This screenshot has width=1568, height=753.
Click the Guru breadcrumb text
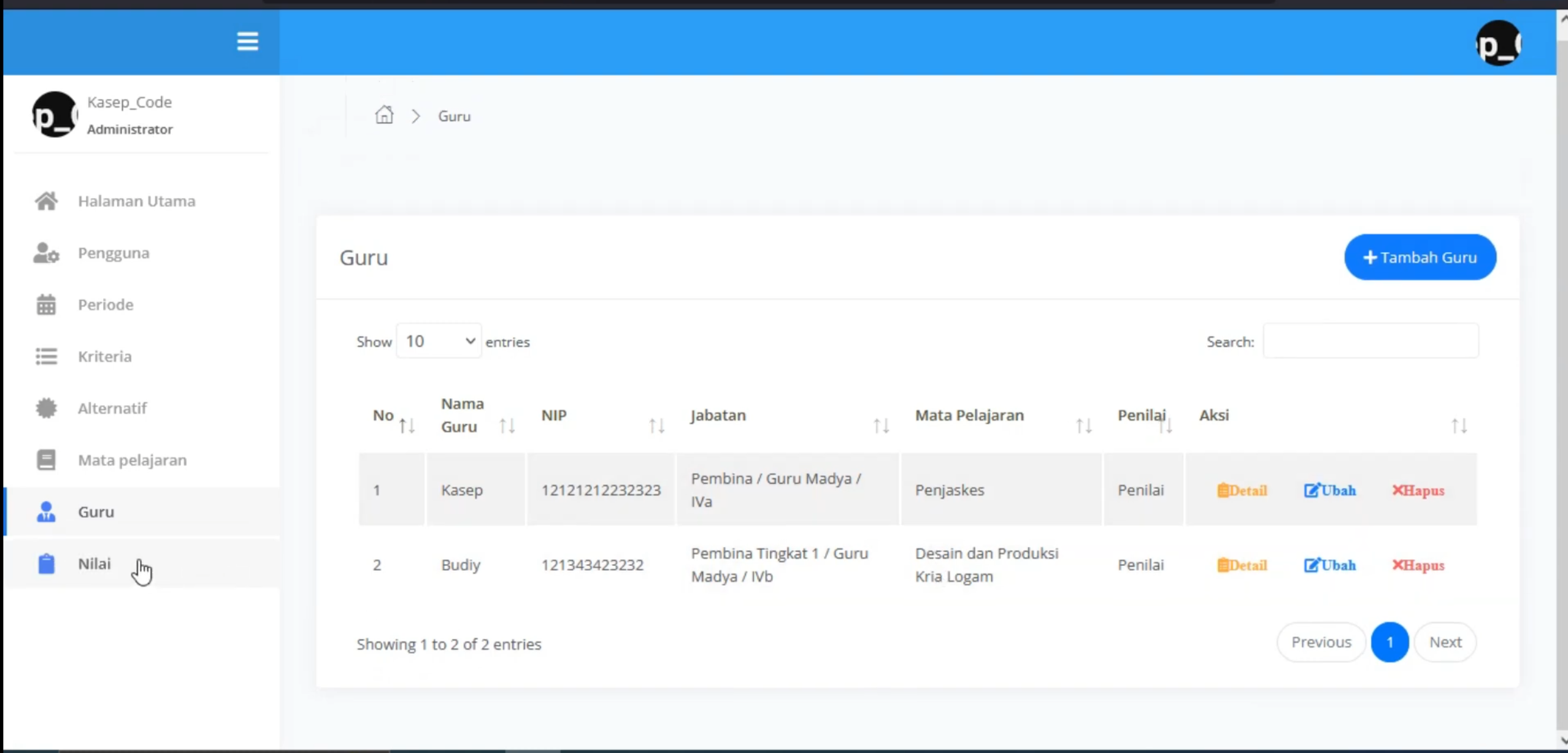pyautogui.click(x=454, y=116)
